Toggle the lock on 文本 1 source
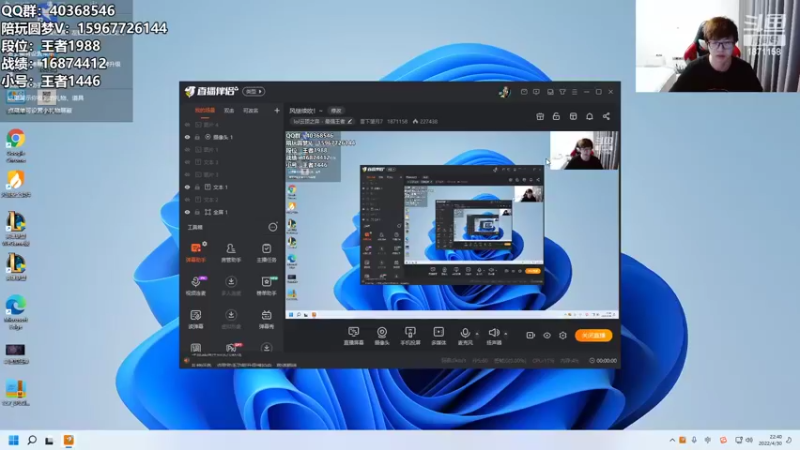The image size is (800, 450). point(197,187)
